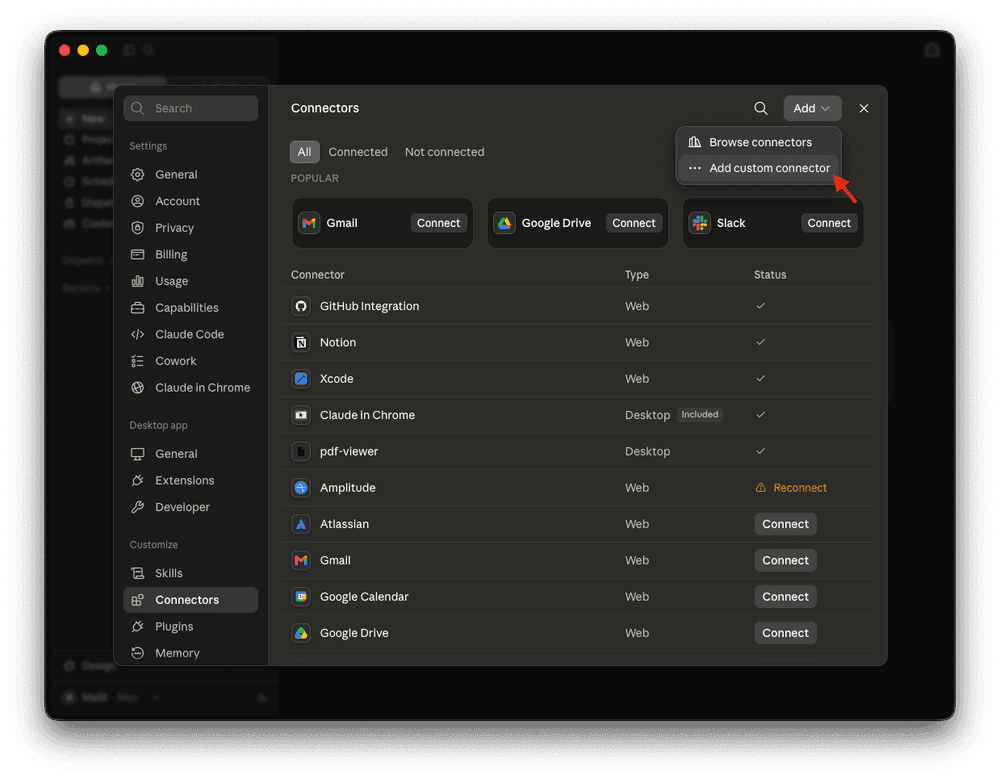Viewport: 1000px width, 780px height.
Task: Open the Add dropdown button
Action: [x=812, y=108]
